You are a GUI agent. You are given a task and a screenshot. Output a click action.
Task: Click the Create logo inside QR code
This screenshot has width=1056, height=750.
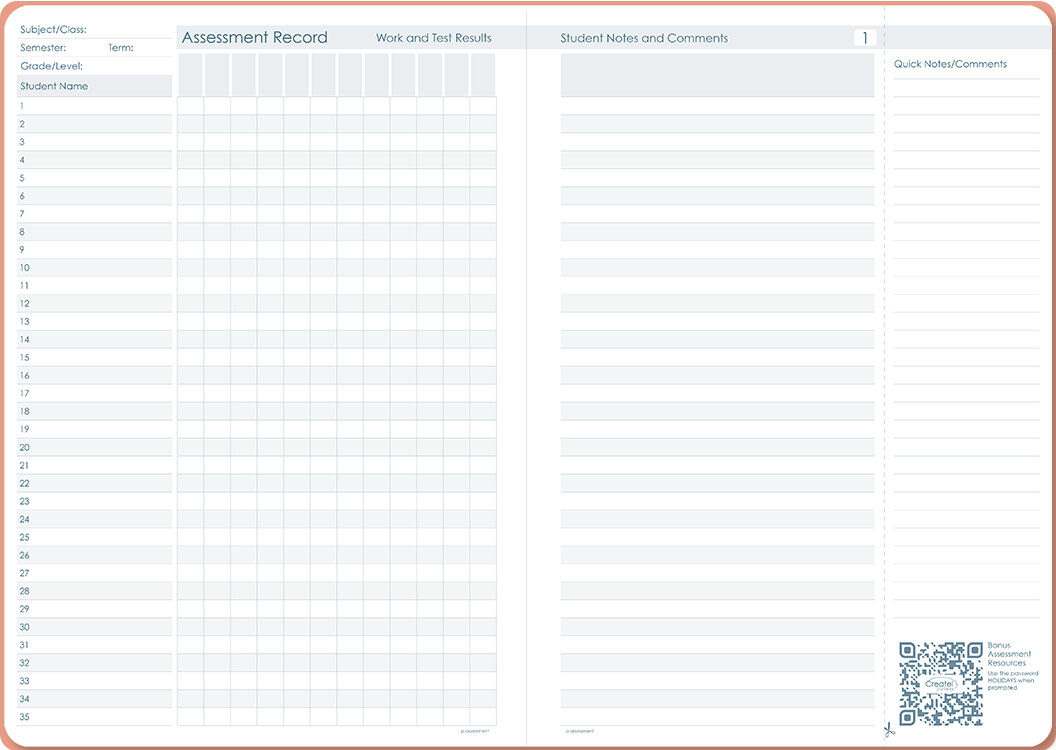[x=940, y=684]
